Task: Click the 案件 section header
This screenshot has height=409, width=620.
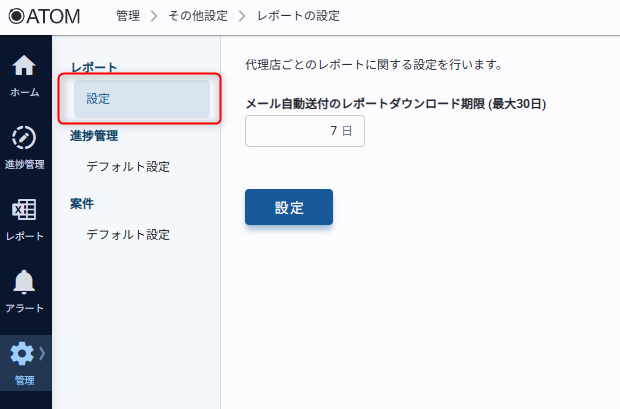Action: click(x=82, y=204)
